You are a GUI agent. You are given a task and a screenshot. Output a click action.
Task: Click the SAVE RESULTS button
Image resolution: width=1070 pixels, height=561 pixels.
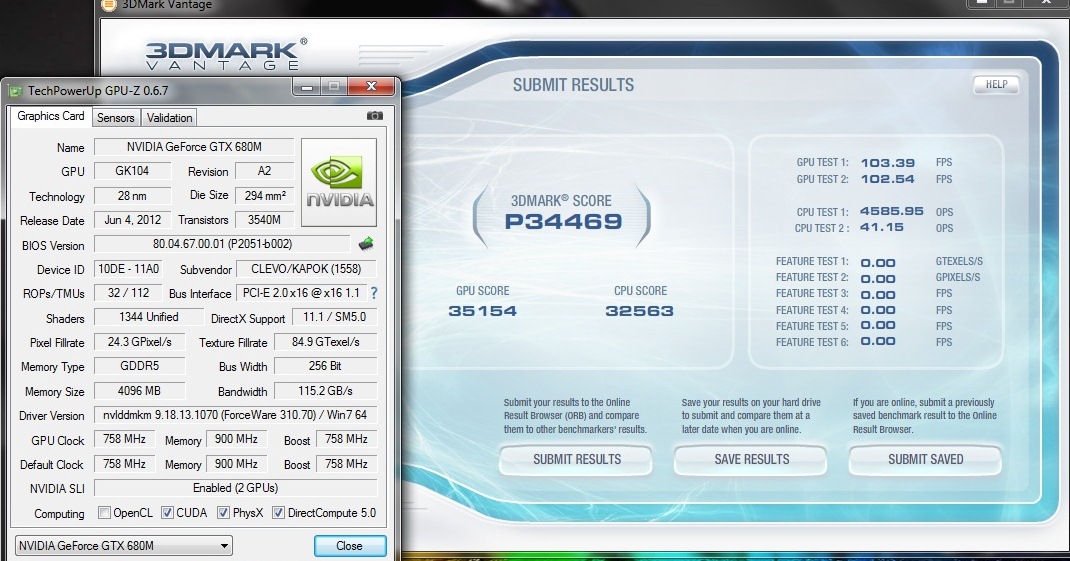[x=751, y=459]
